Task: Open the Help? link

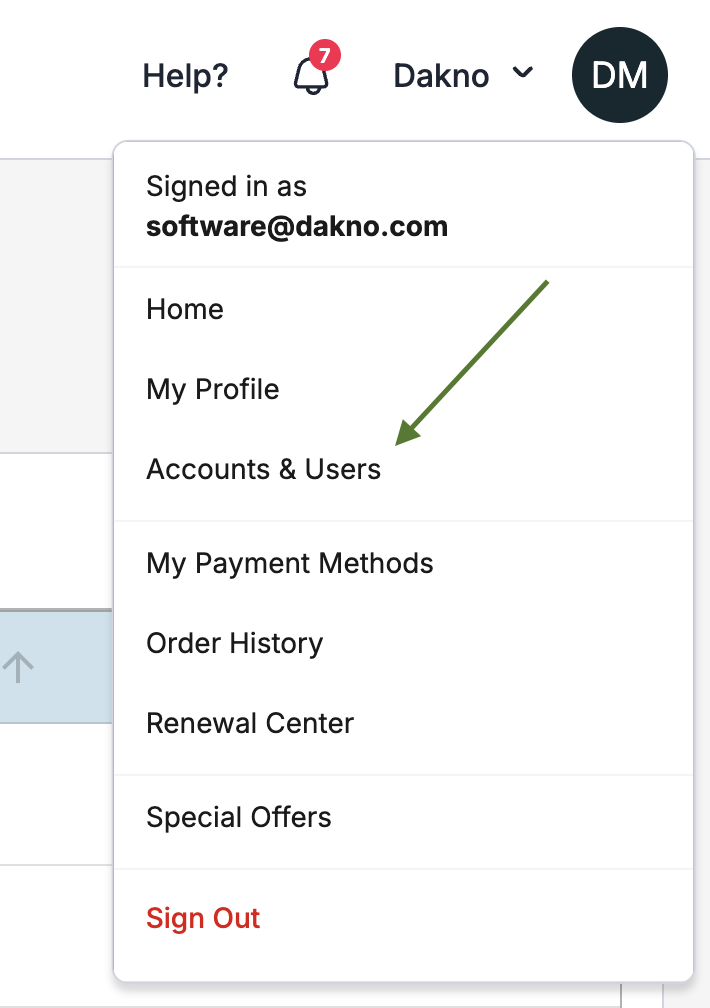Action: click(x=185, y=76)
